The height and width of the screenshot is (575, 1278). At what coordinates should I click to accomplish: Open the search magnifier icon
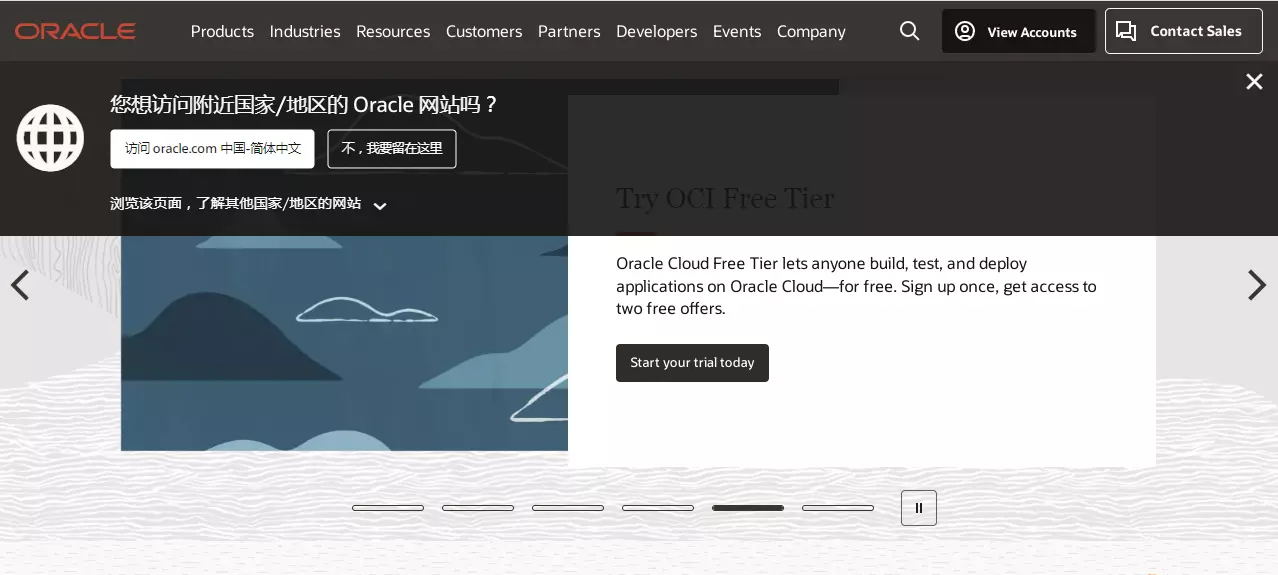909,31
